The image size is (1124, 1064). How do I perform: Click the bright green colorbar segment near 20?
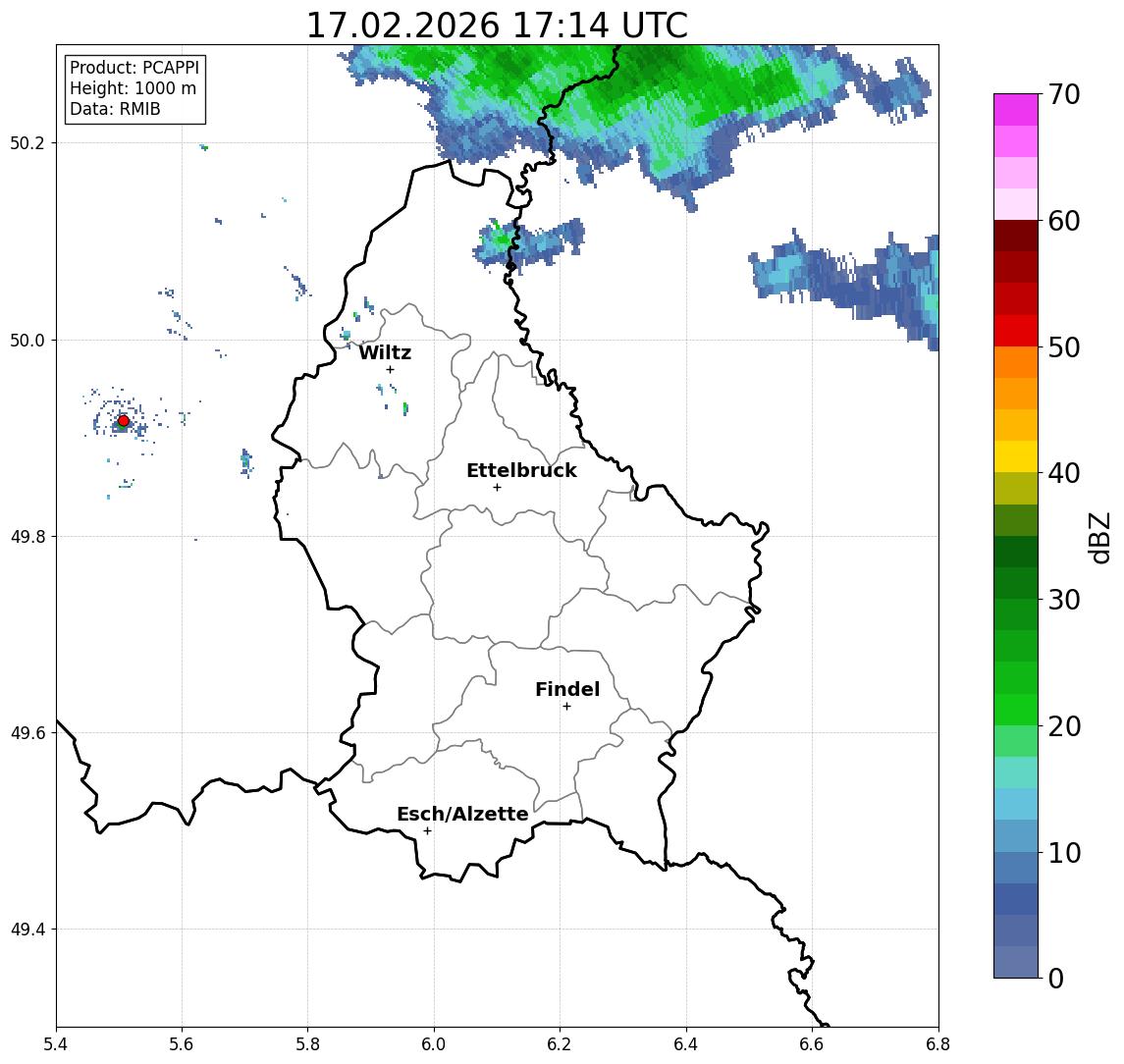pyautogui.click(x=1016, y=710)
